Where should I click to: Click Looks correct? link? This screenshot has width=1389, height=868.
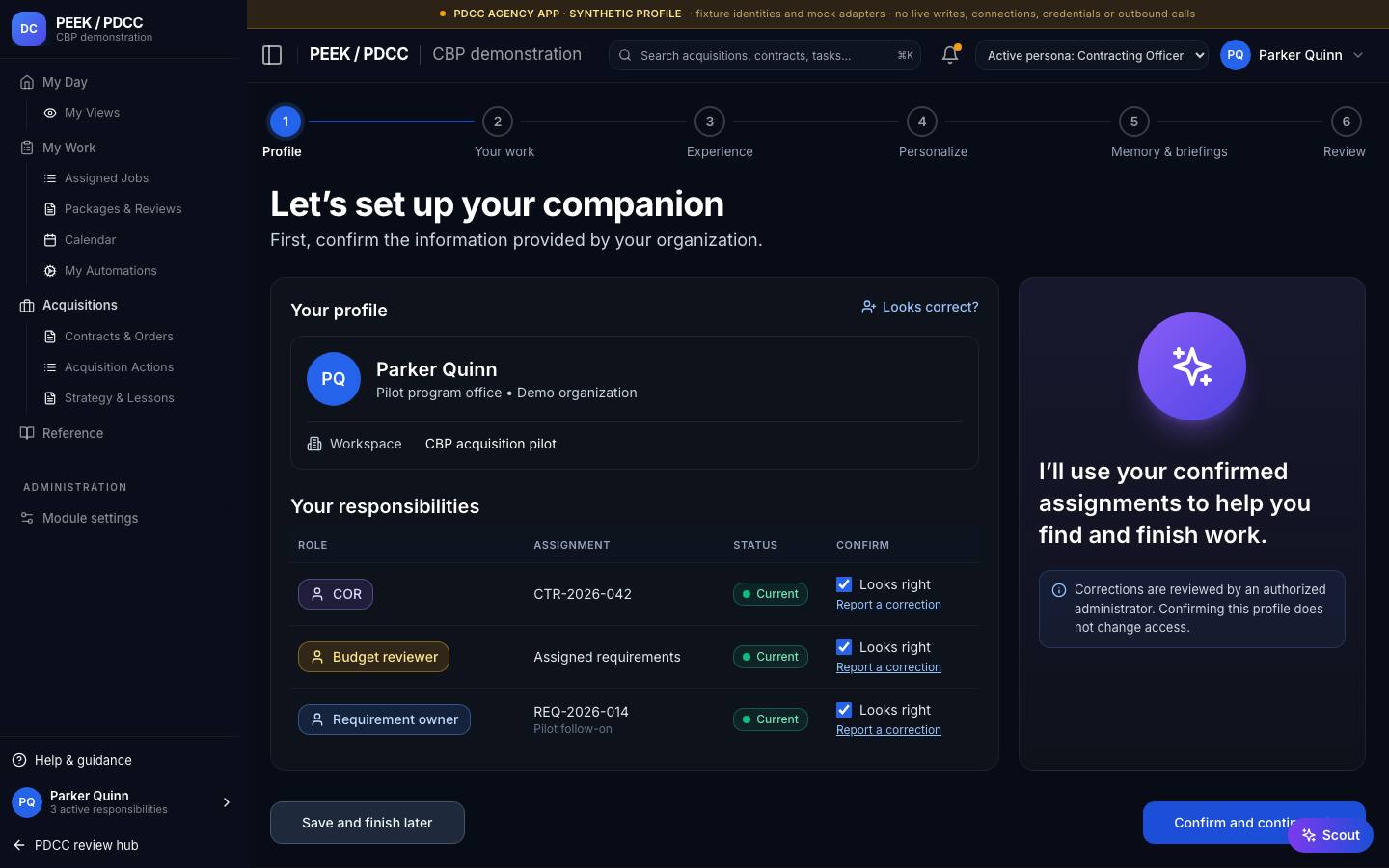(x=920, y=307)
